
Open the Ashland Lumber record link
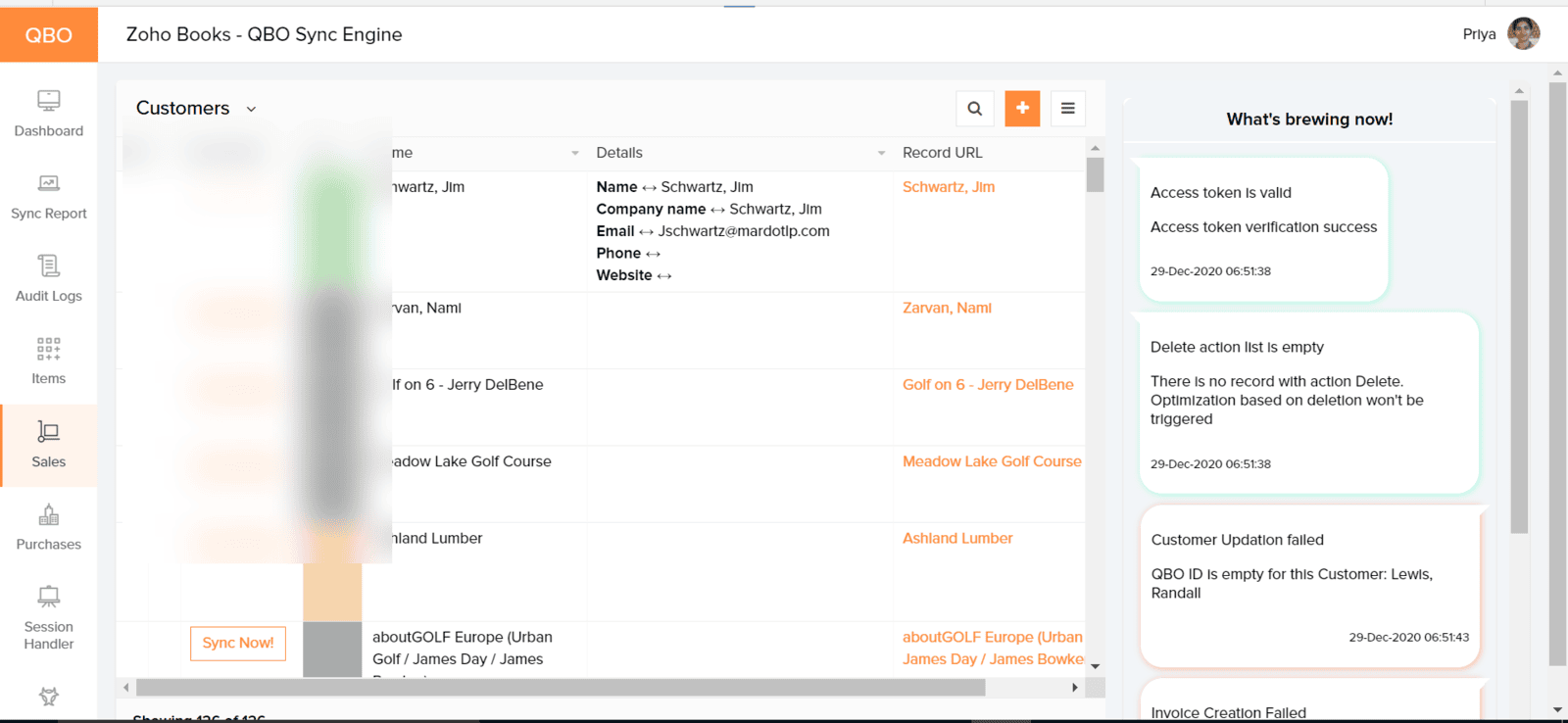point(957,538)
